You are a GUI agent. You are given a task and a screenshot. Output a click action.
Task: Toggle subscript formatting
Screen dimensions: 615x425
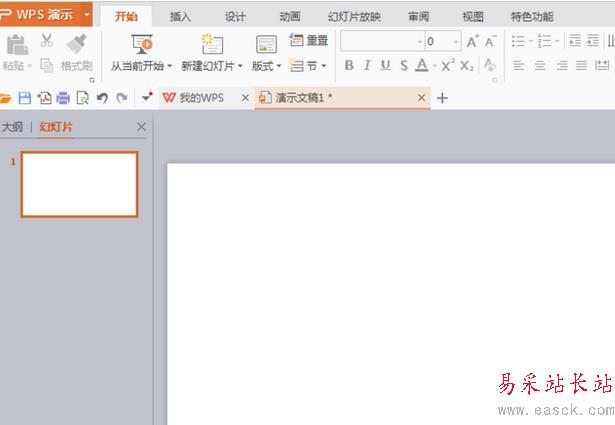pos(466,65)
